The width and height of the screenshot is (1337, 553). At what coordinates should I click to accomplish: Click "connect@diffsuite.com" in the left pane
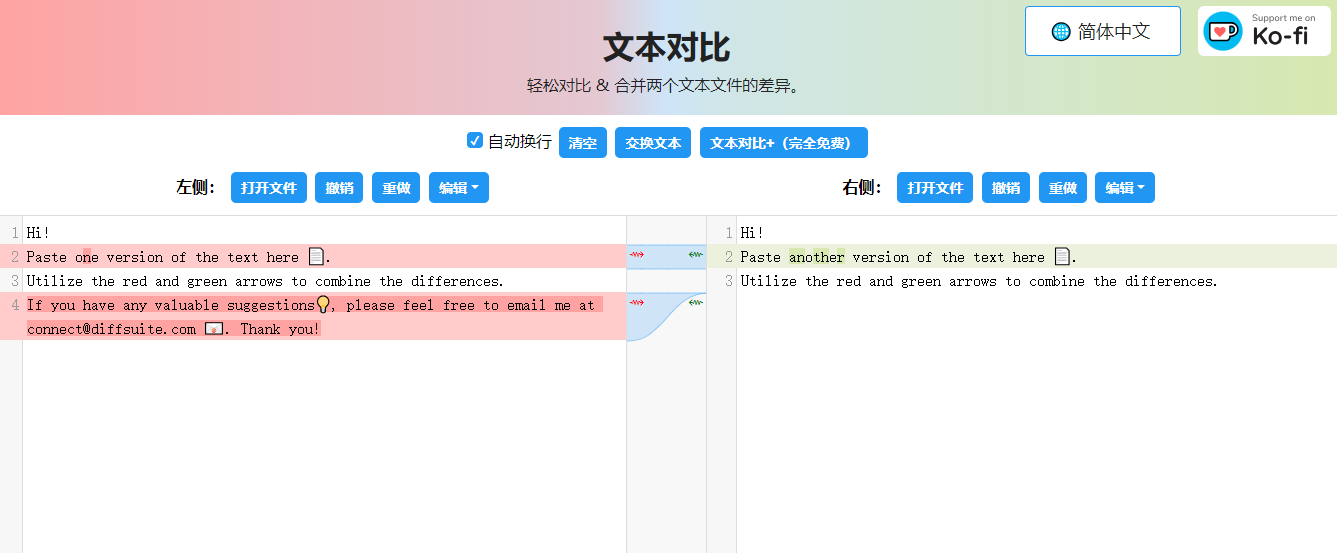111,329
